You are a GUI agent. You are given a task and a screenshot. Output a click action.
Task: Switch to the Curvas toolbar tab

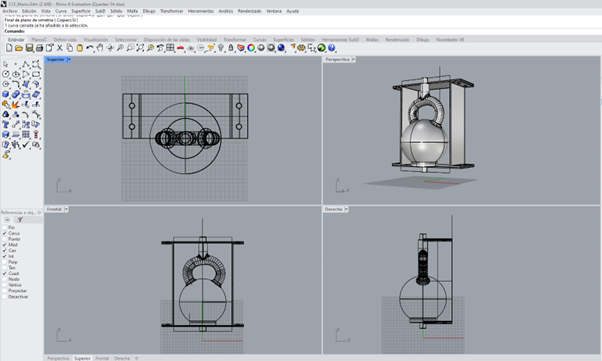coord(260,40)
